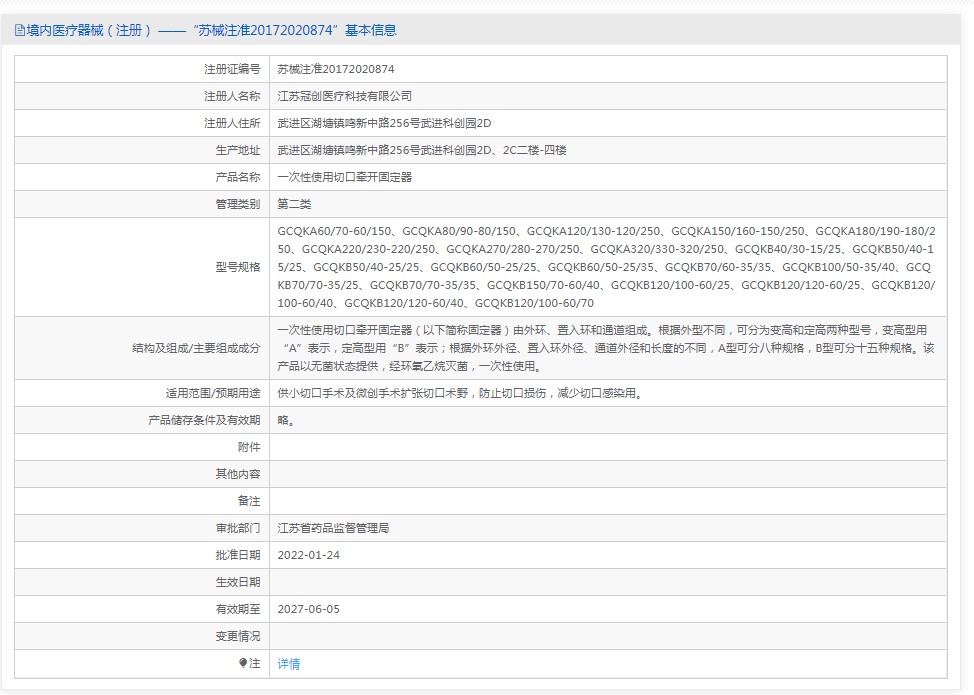974x695 pixels.
Task: Click the intended use text 供小切口手术
Action: (459, 393)
